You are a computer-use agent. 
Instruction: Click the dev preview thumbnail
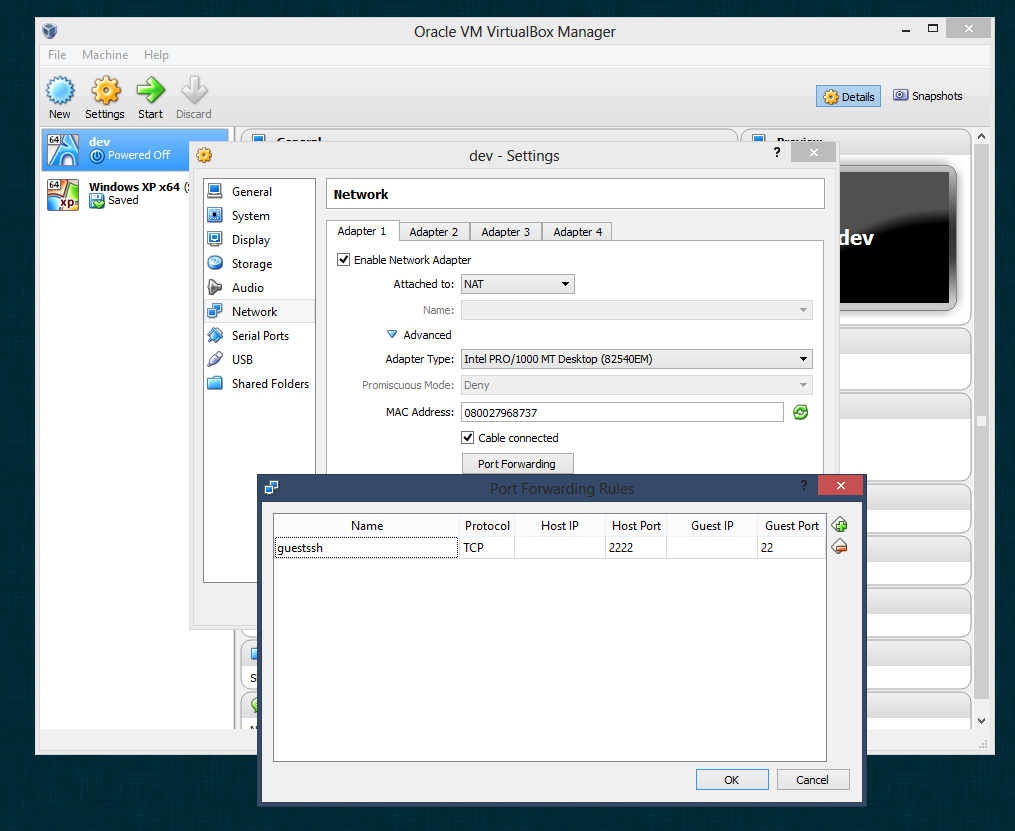897,238
